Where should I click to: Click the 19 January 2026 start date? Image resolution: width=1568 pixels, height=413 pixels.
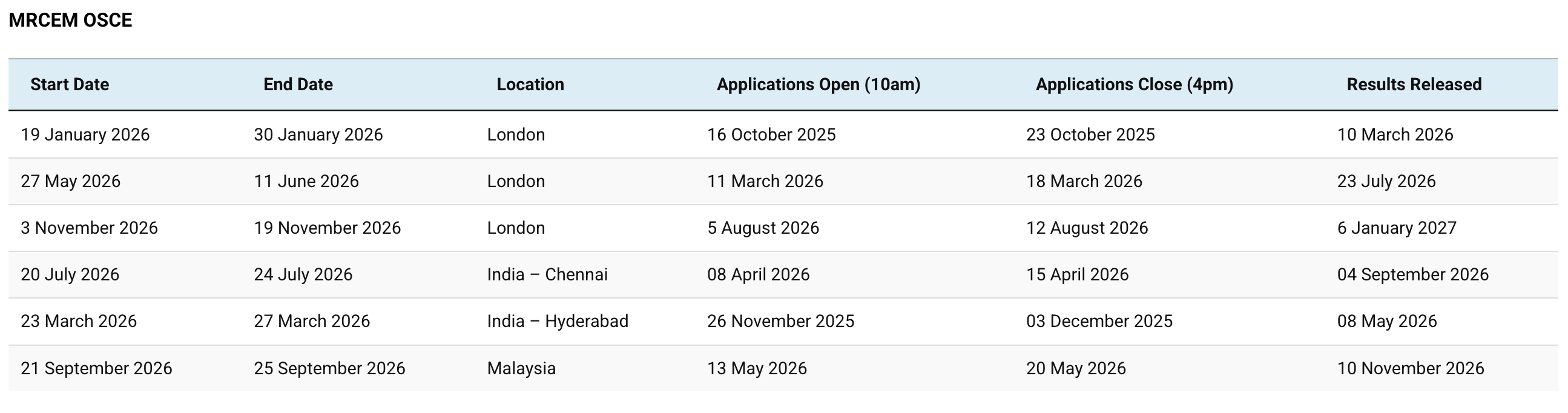(x=85, y=134)
